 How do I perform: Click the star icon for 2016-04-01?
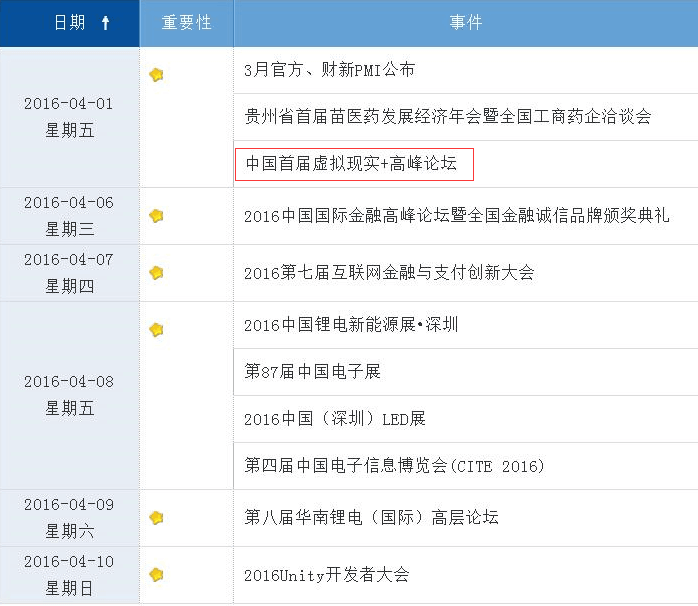click(156, 75)
